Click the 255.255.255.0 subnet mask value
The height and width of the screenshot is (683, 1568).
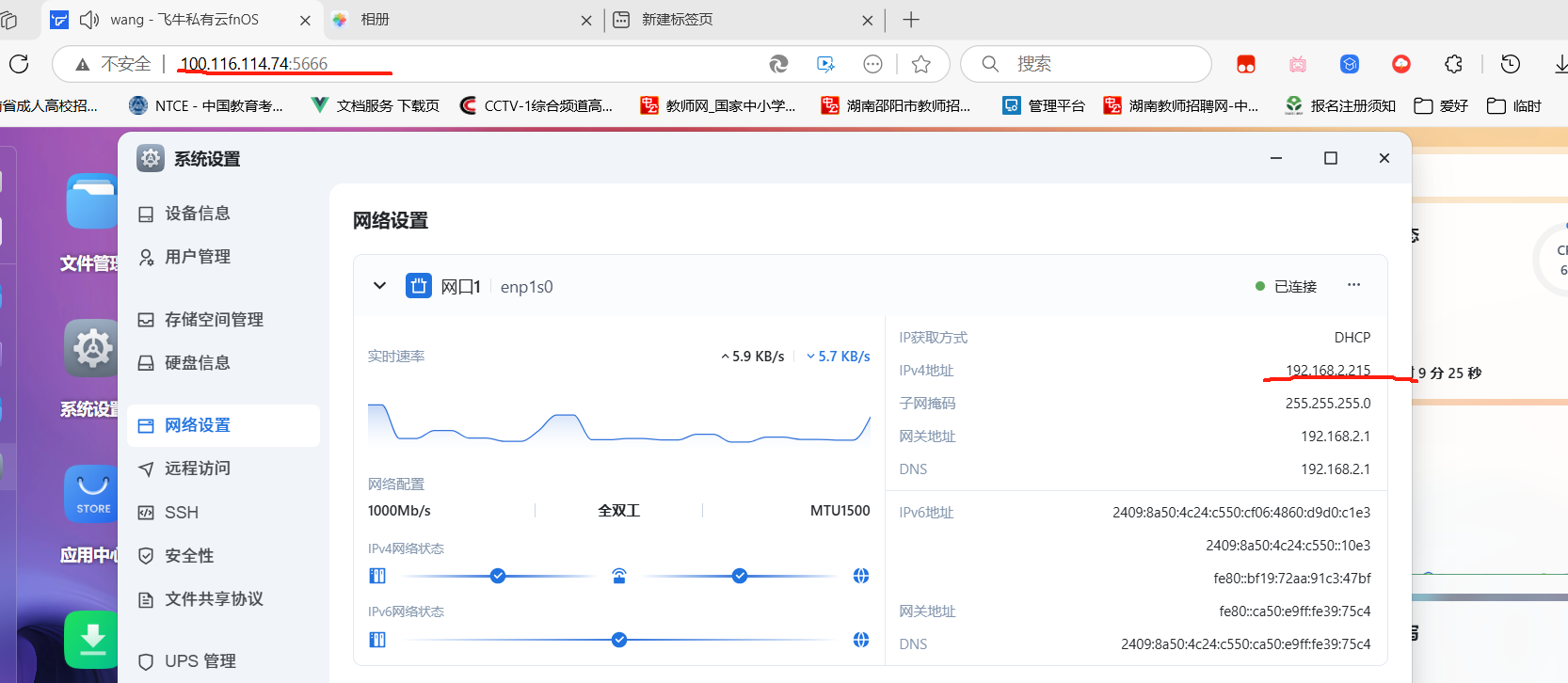coord(1328,403)
